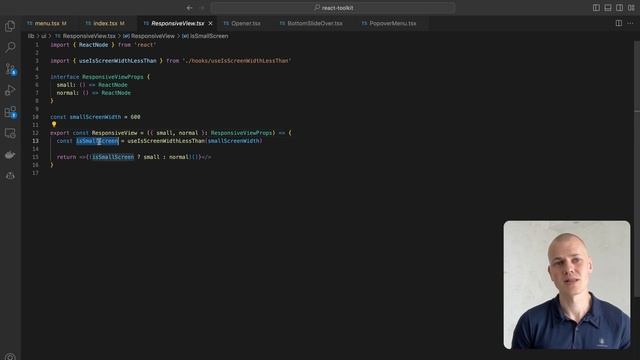Click the lightbulb code action icon
640x360 pixels.
54,124
